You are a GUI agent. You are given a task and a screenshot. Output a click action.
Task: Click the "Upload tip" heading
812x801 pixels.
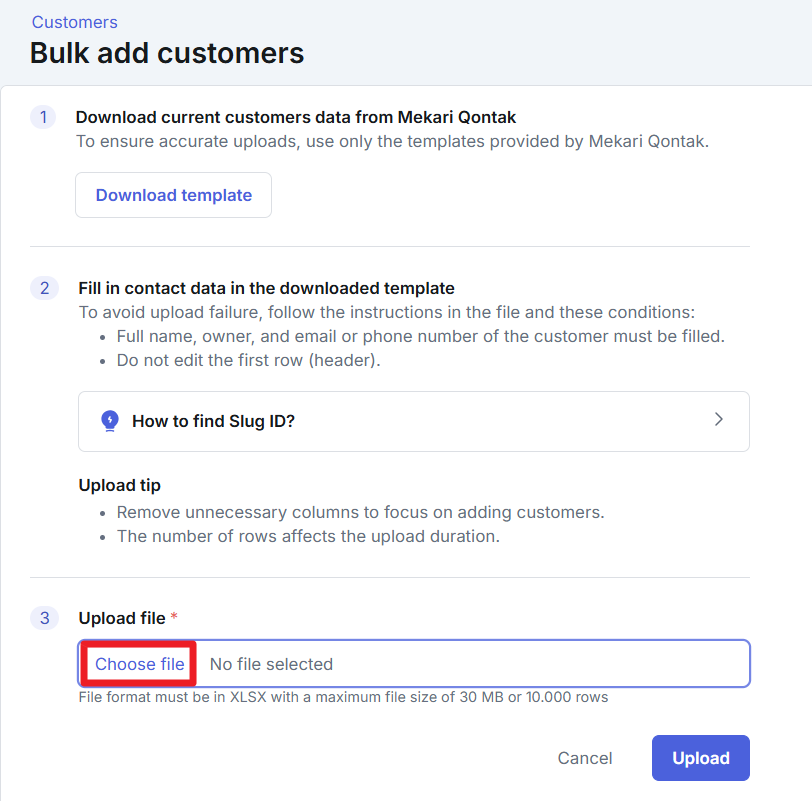click(120, 485)
